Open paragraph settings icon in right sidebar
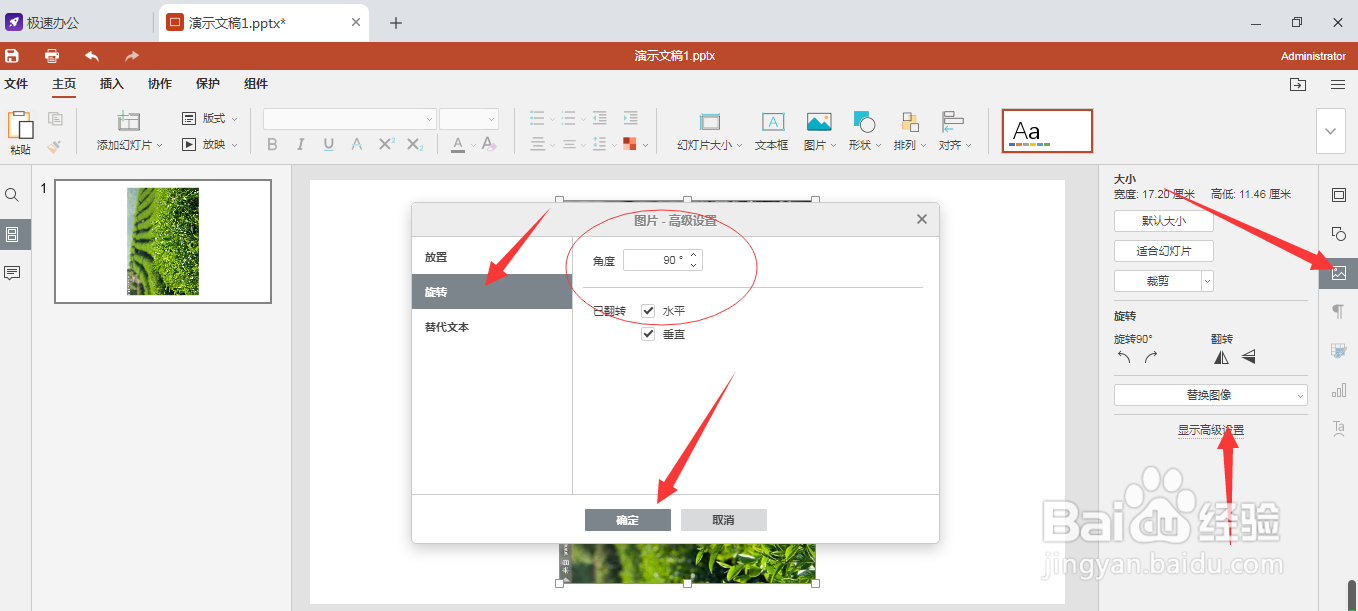 point(1339,312)
